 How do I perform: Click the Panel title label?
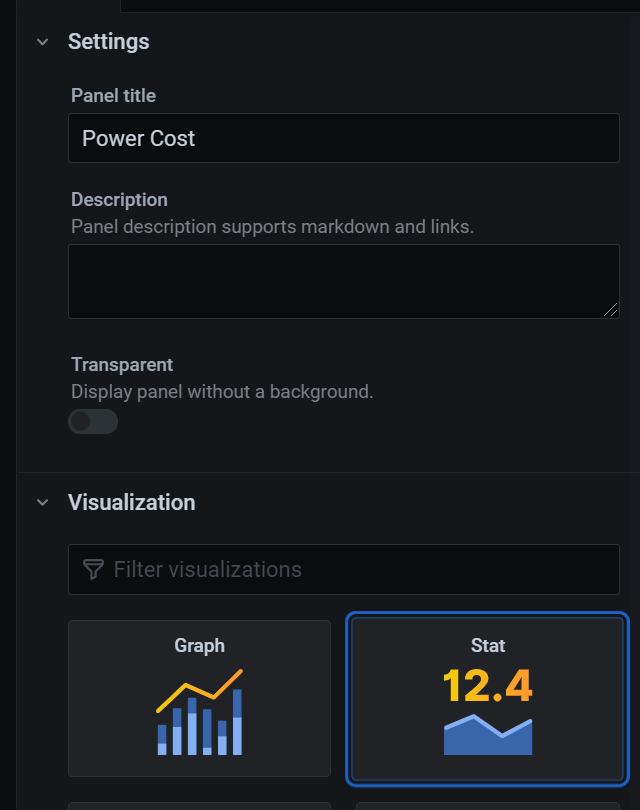pyautogui.click(x=113, y=96)
